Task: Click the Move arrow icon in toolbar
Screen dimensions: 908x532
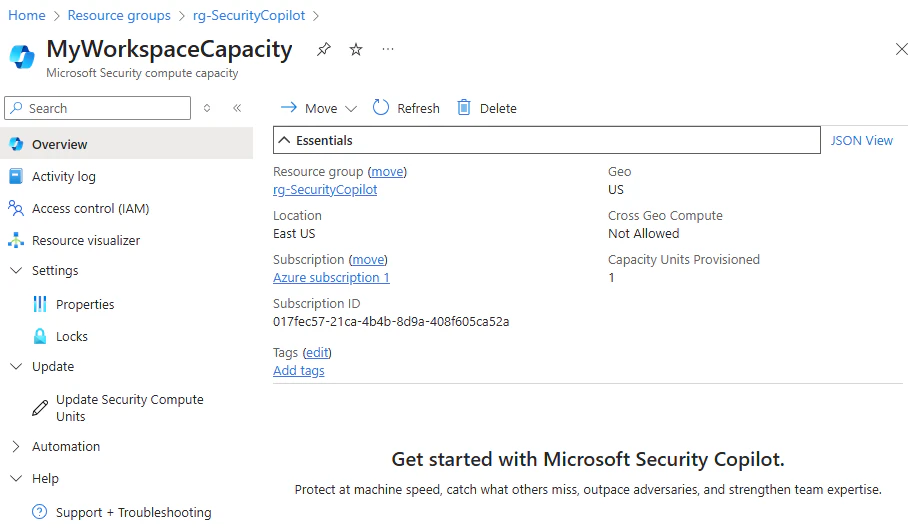Action: (x=288, y=108)
